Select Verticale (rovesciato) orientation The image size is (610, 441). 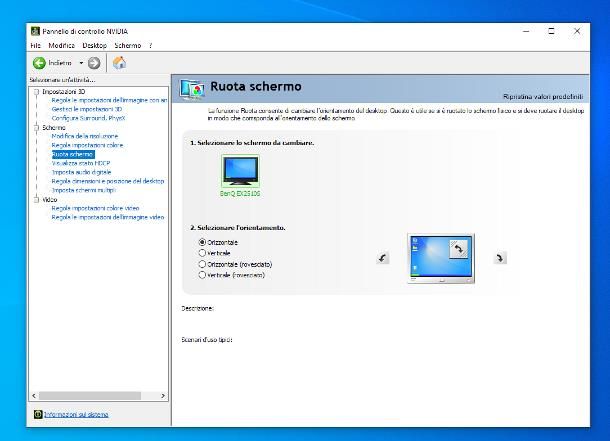(202, 275)
